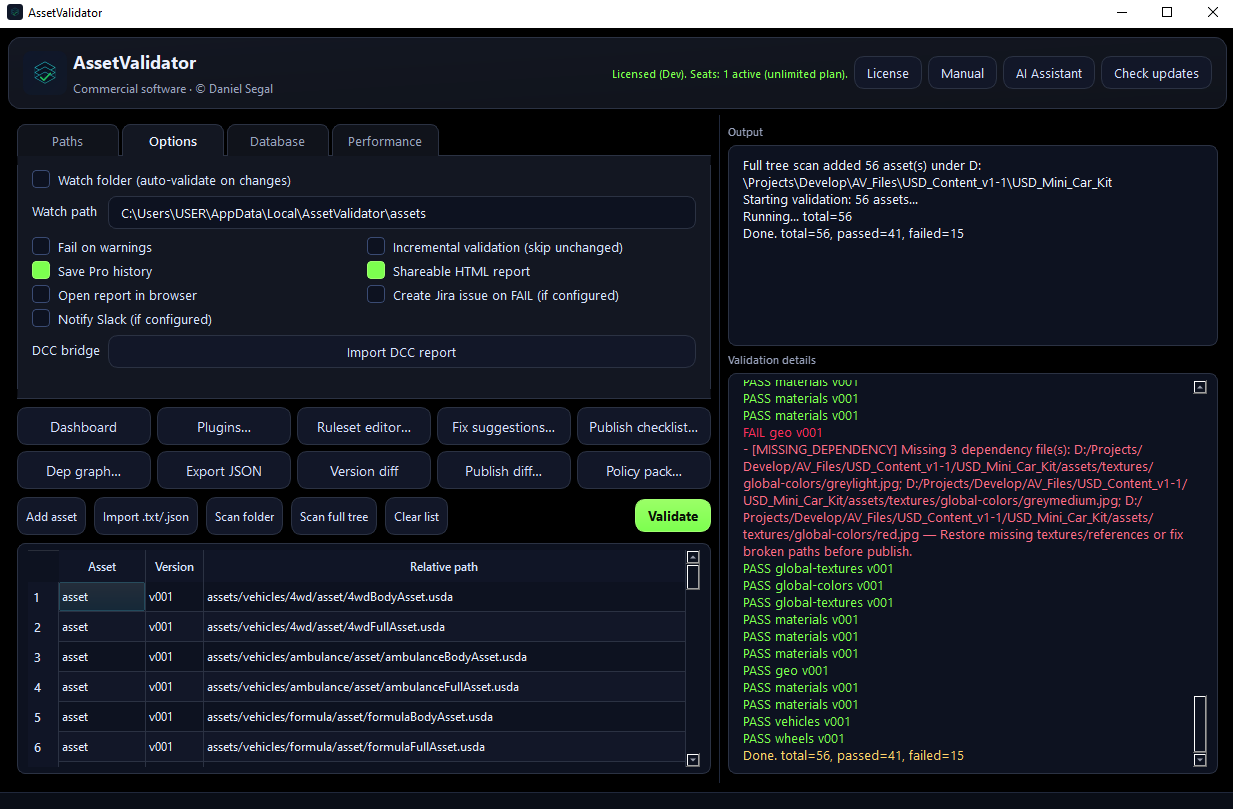The height and width of the screenshot is (809, 1233).
Task: Click Validation details scroll up arrow
Action: [1201, 387]
